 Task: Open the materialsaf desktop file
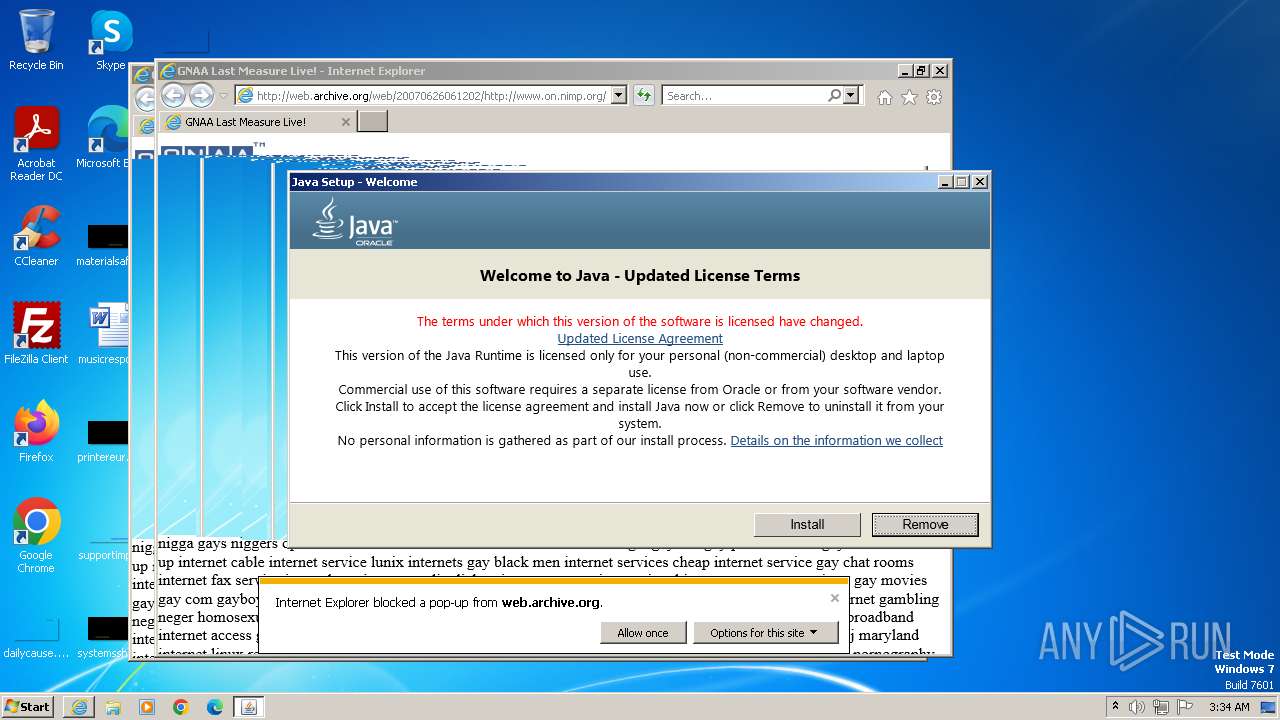(105, 245)
